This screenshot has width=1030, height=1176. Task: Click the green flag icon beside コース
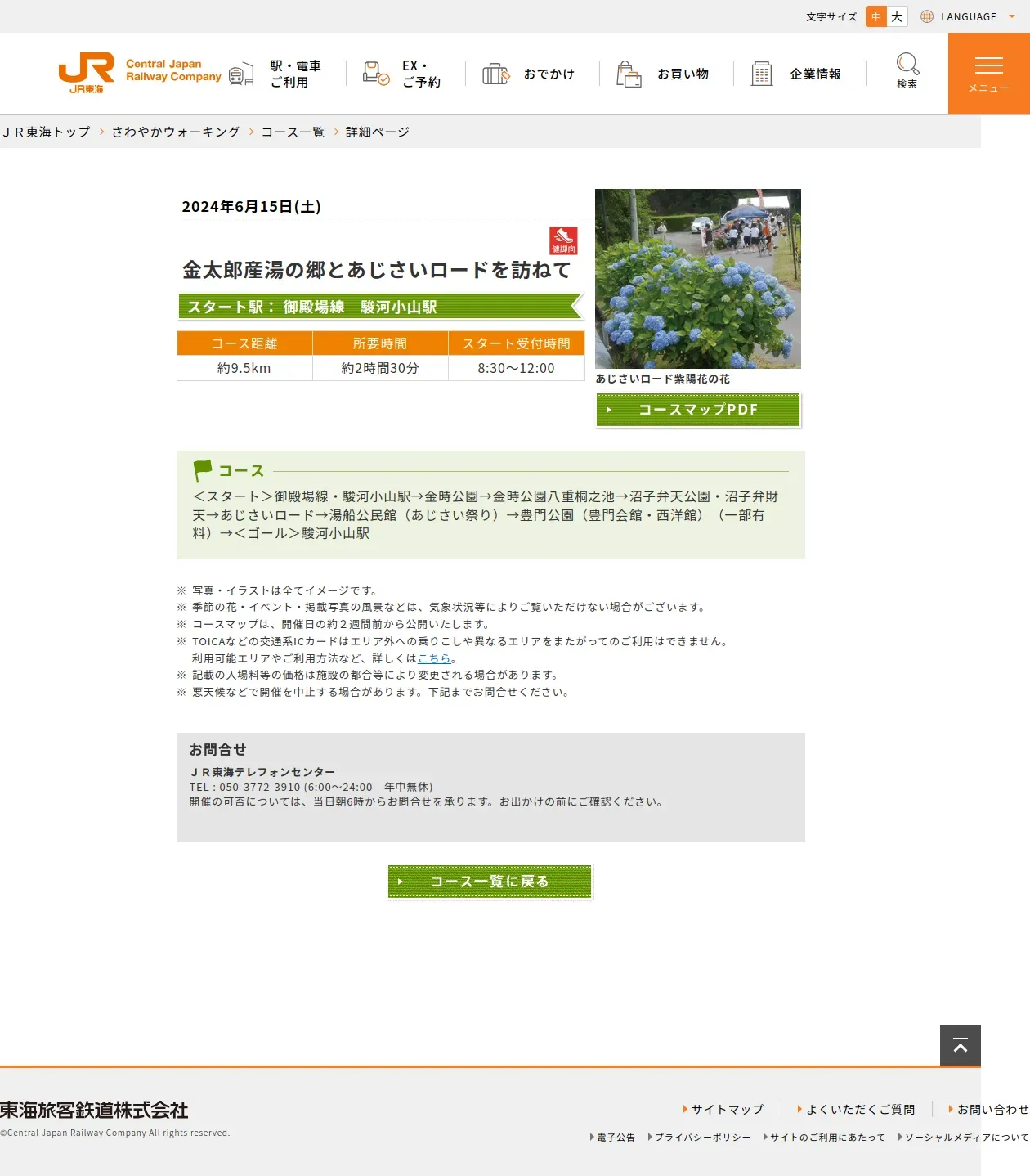[x=202, y=470]
